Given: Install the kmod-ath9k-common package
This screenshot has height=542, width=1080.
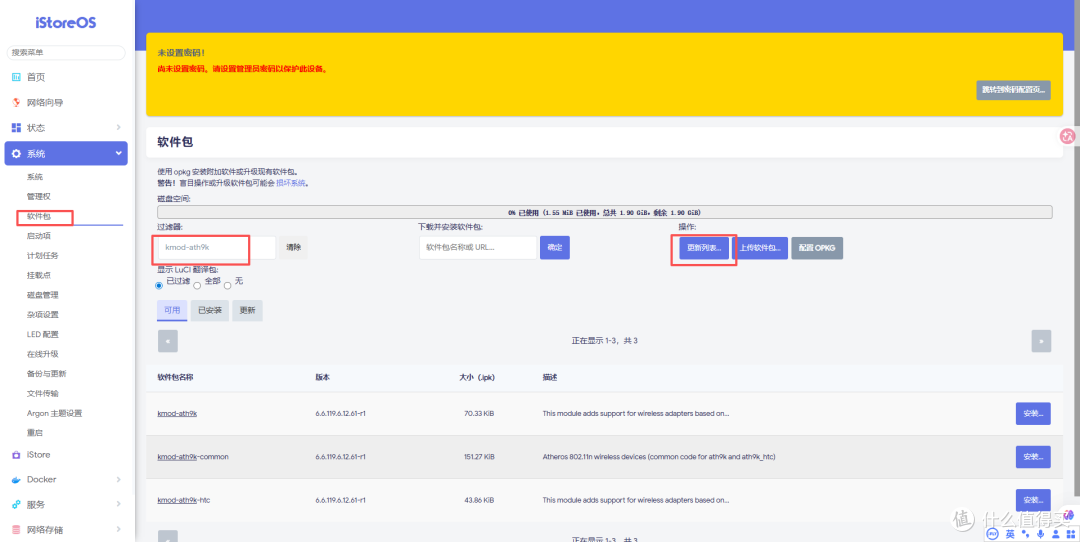Looking at the screenshot, I should (x=1033, y=457).
